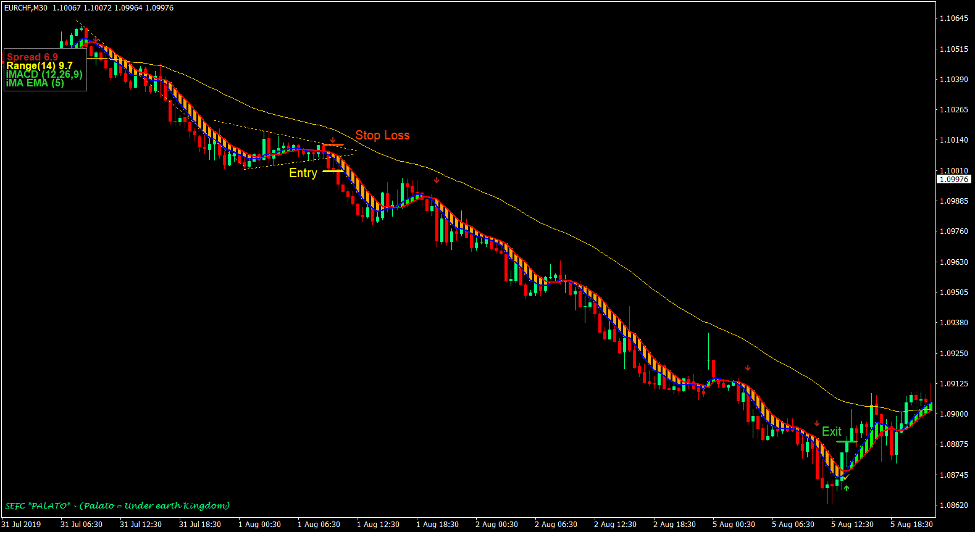Click price level 1.08620 on the axis
The height and width of the screenshot is (533, 977).
click(x=954, y=506)
